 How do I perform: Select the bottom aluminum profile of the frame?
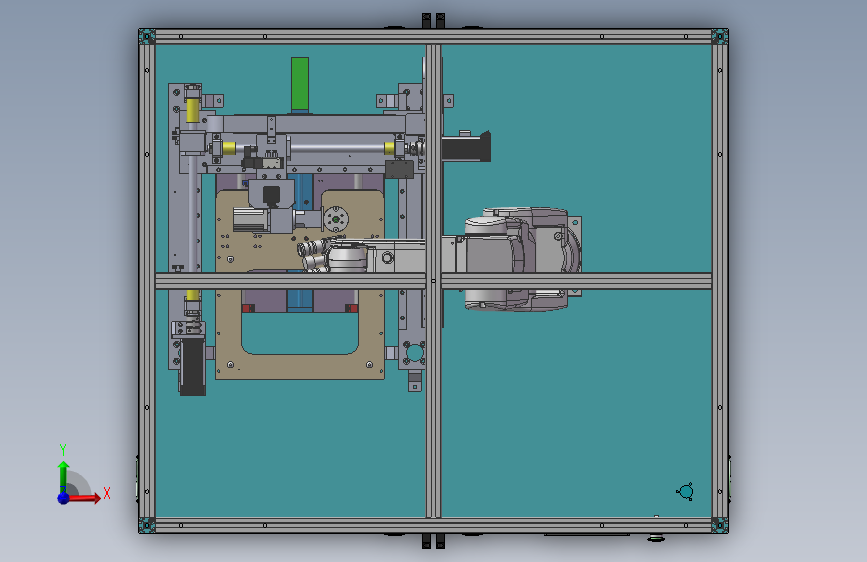pyautogui.click(x=434, y=525)
